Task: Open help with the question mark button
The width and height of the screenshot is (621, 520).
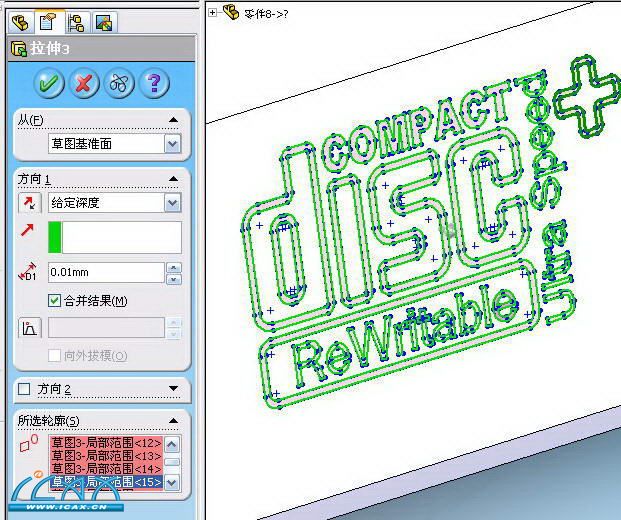Action: click(x=154, y=83)
